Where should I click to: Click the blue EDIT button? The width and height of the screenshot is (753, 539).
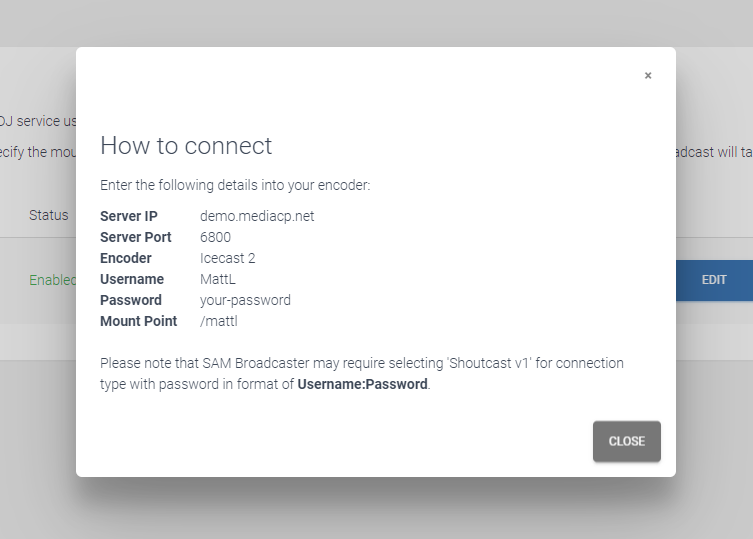click(x=714, y=280)
